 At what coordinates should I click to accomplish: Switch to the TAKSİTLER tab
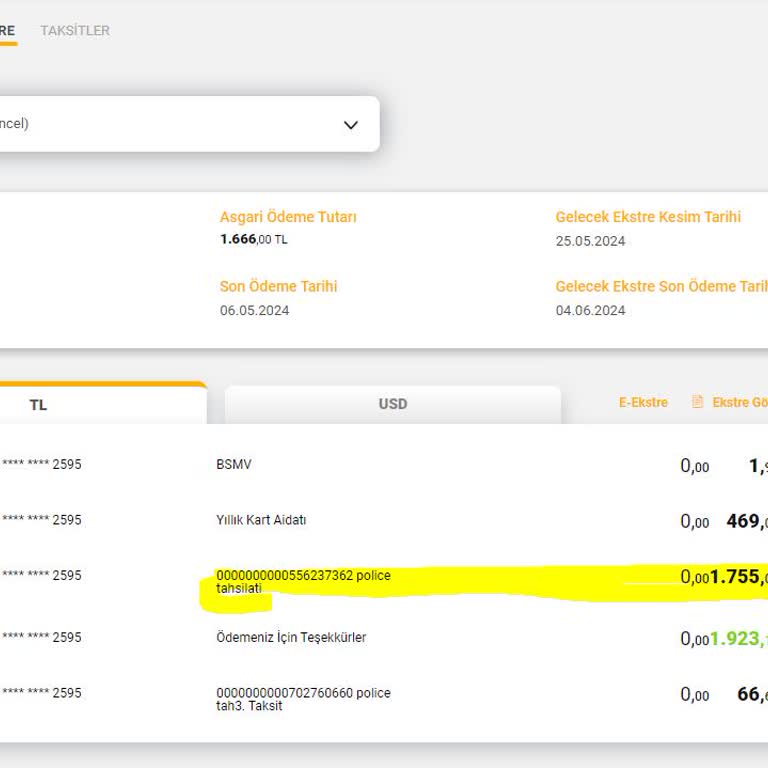point(75,31)
